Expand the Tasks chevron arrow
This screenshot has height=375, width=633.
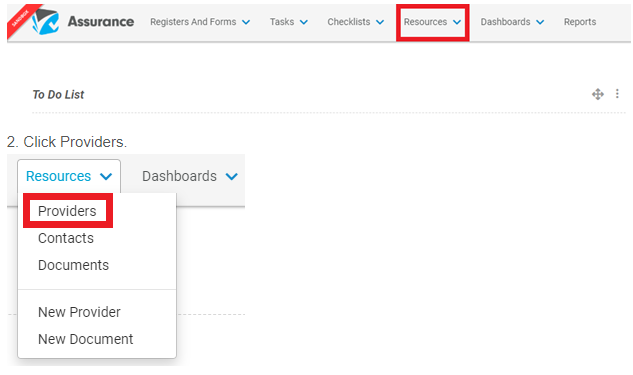304,22
